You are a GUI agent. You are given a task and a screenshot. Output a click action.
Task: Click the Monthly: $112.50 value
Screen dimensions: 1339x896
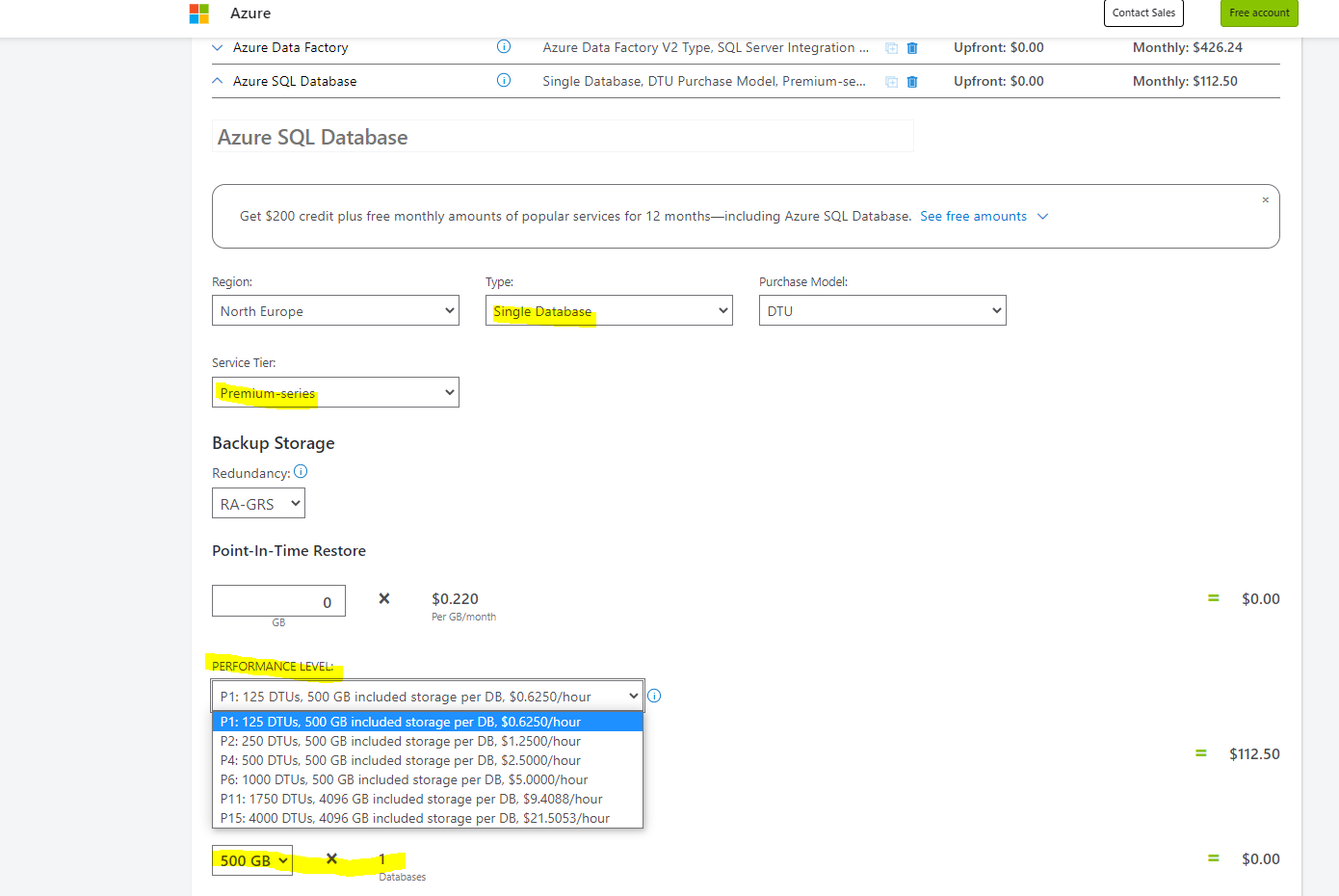pos(1185,81)
